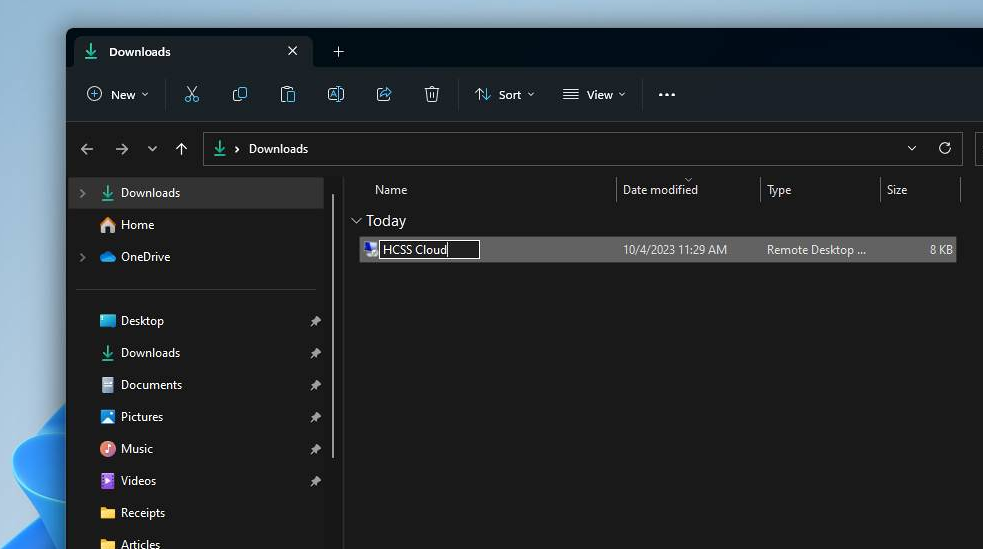Image resolution: width=983 pixels, height=549 pixels.
Task: Unpin Pictures using its pin icon
Action: 315,417
